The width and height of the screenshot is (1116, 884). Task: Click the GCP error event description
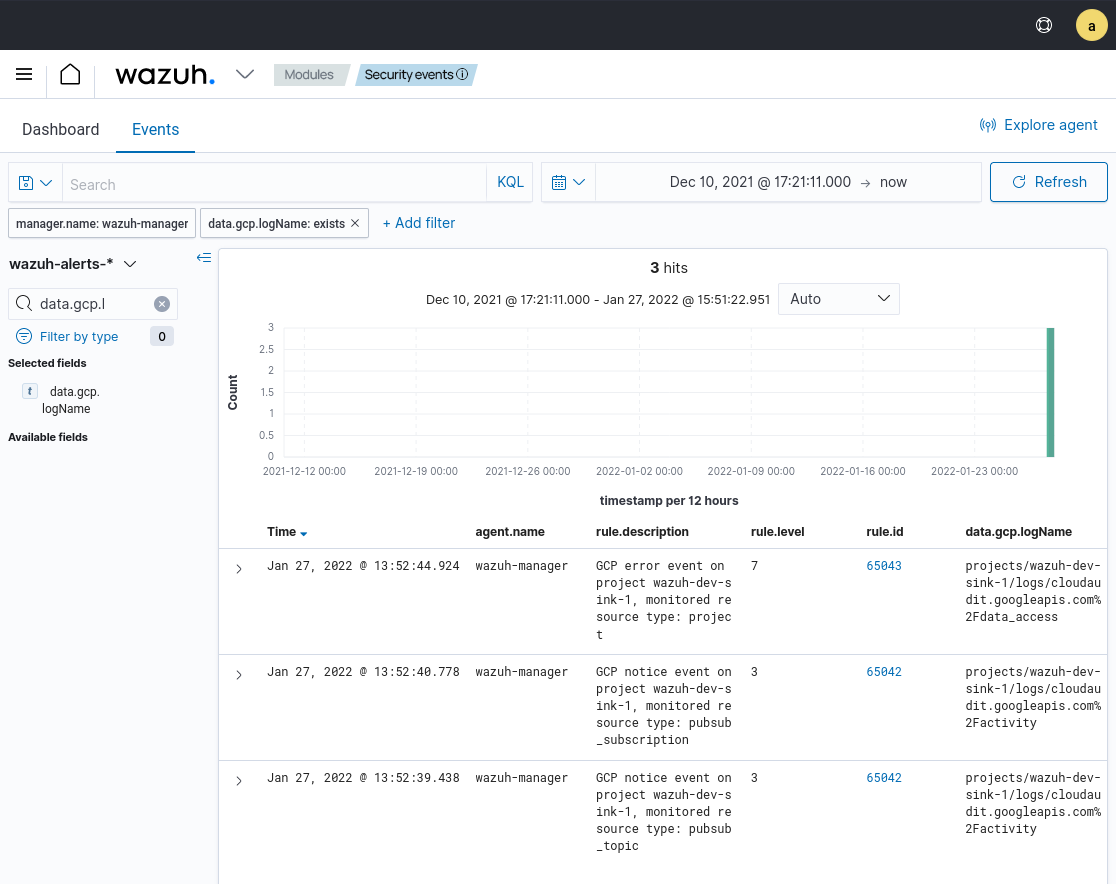664,600
